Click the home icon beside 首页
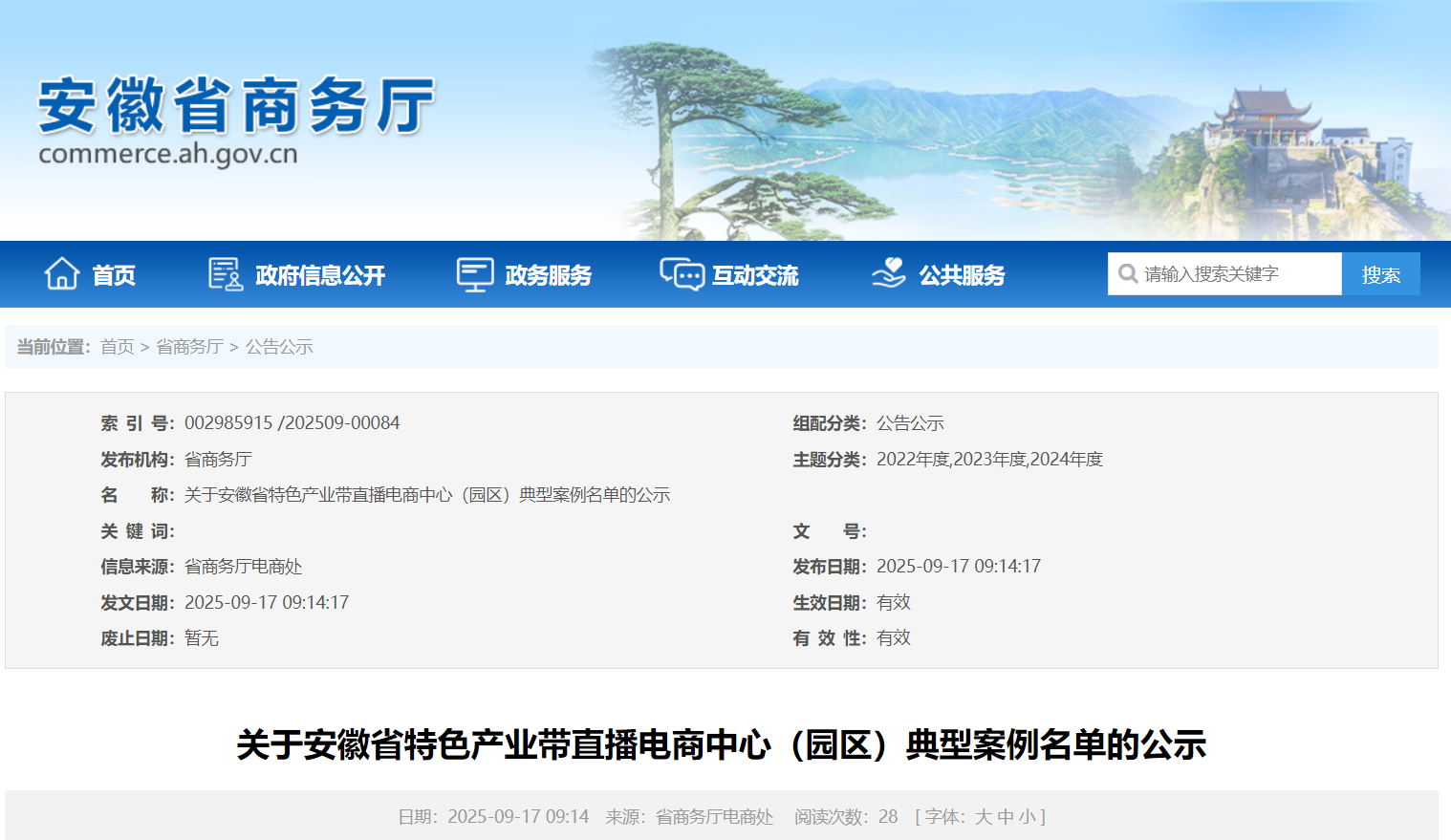 (63, 273)
